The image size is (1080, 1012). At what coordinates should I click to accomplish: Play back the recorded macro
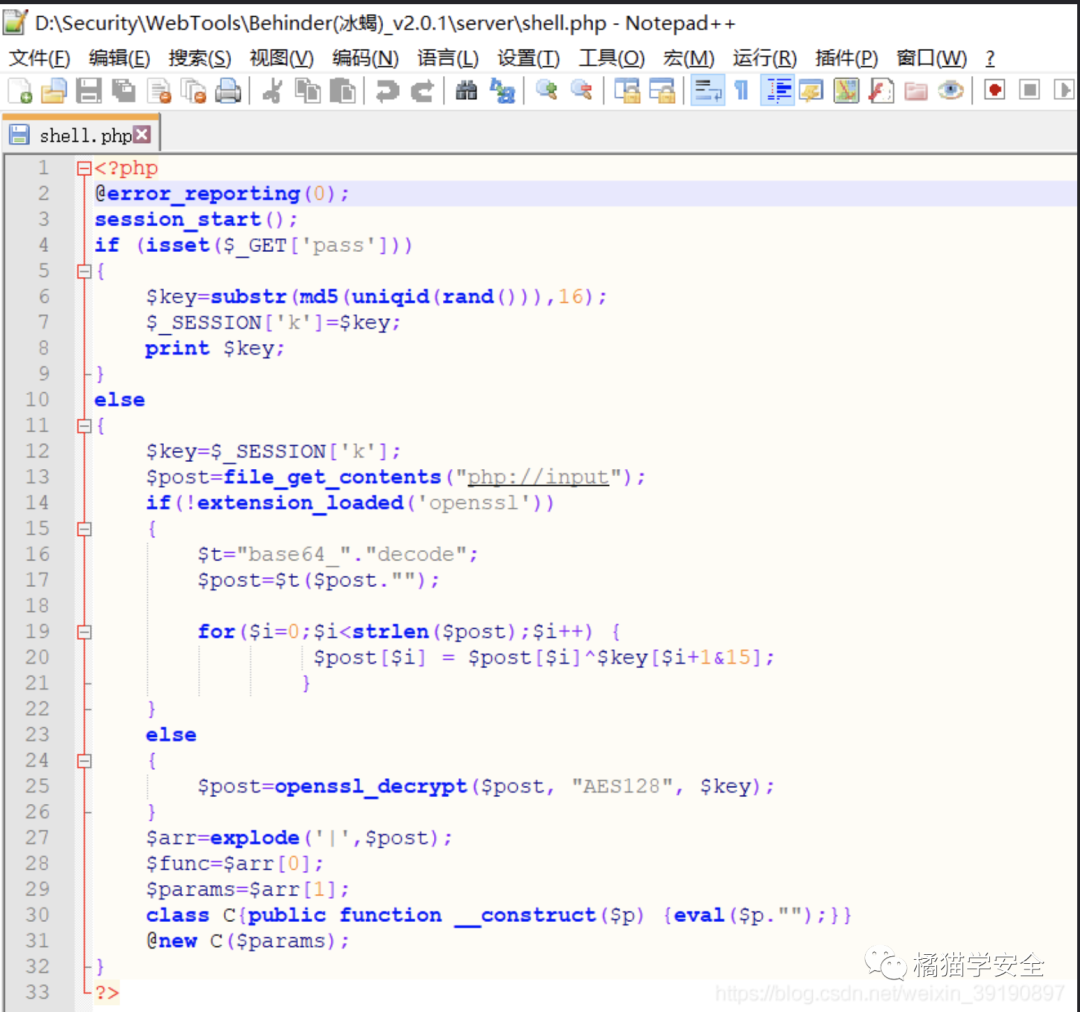coord(1063,91)
